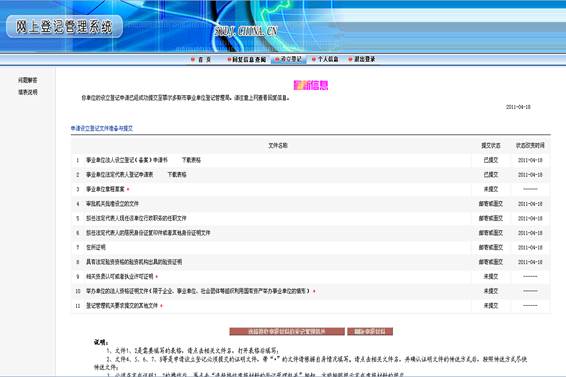Click 下载表格 for file row 1
This screenshot has width=566, height=377.
point(191,160)
